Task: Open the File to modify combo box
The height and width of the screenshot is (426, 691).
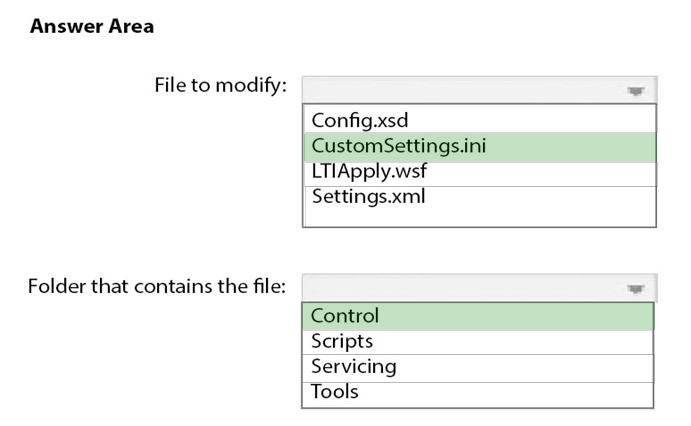Action: click(x=479, y=90)
